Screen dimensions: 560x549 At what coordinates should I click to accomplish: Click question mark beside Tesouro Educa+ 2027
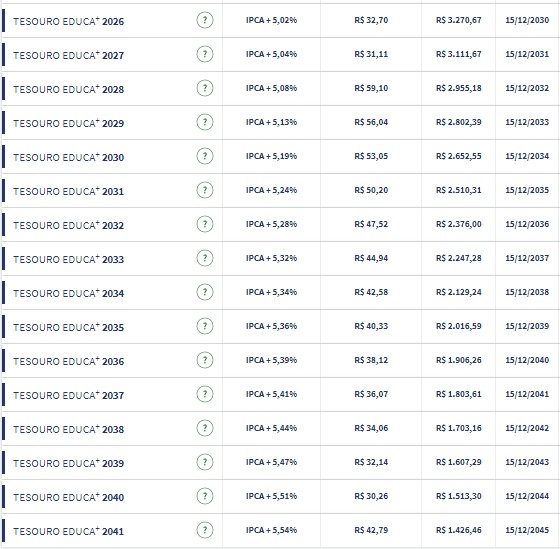pos(205,54)
